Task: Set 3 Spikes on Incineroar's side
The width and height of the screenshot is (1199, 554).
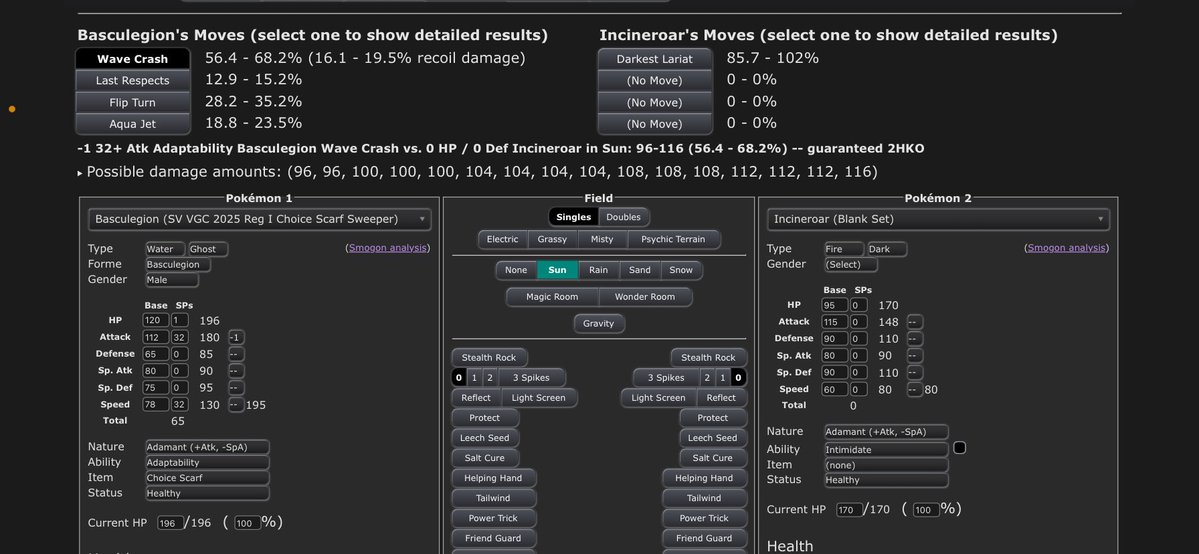Action: point(666,378)
